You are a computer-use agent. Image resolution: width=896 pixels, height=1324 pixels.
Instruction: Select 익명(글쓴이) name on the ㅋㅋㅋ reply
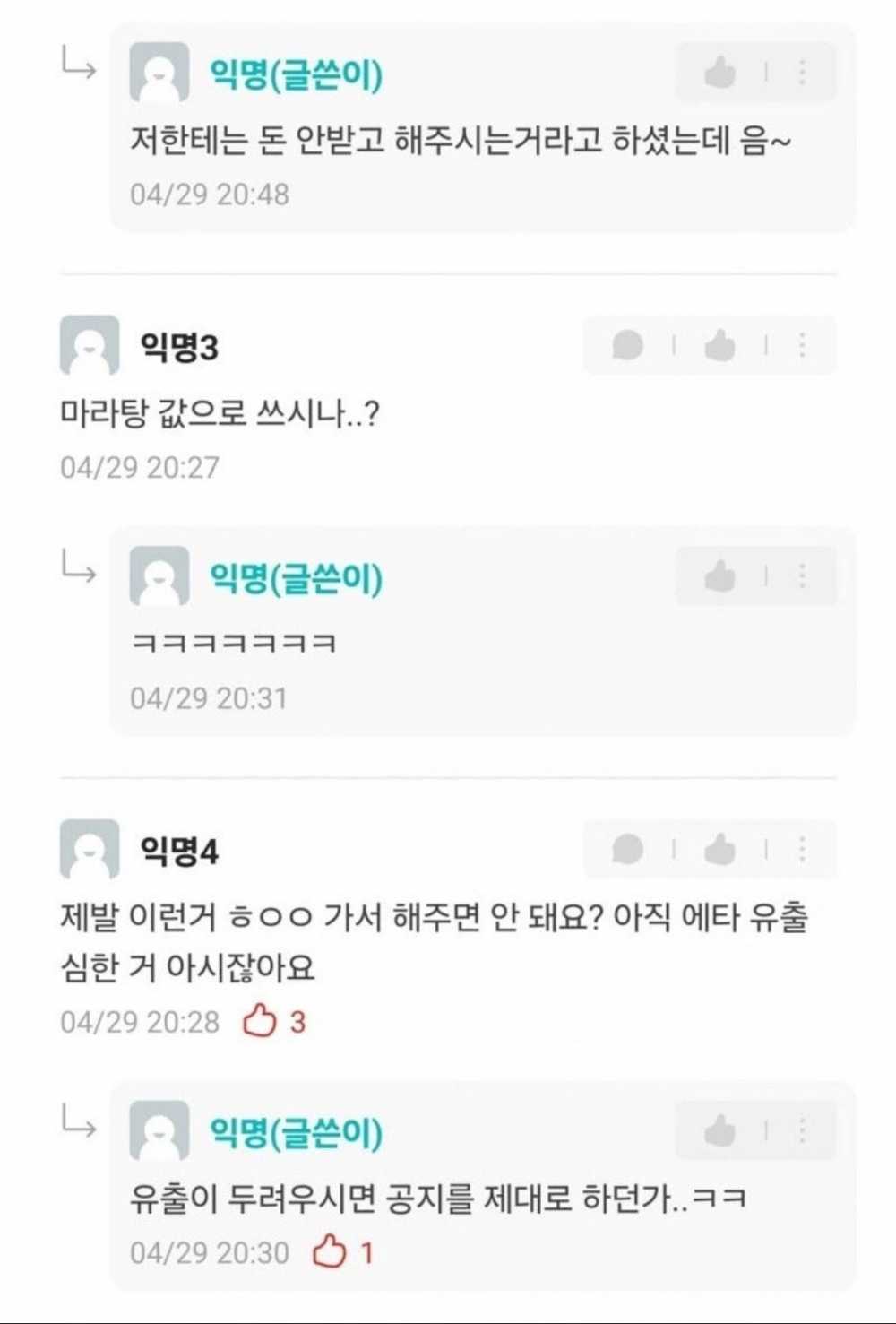296,578
